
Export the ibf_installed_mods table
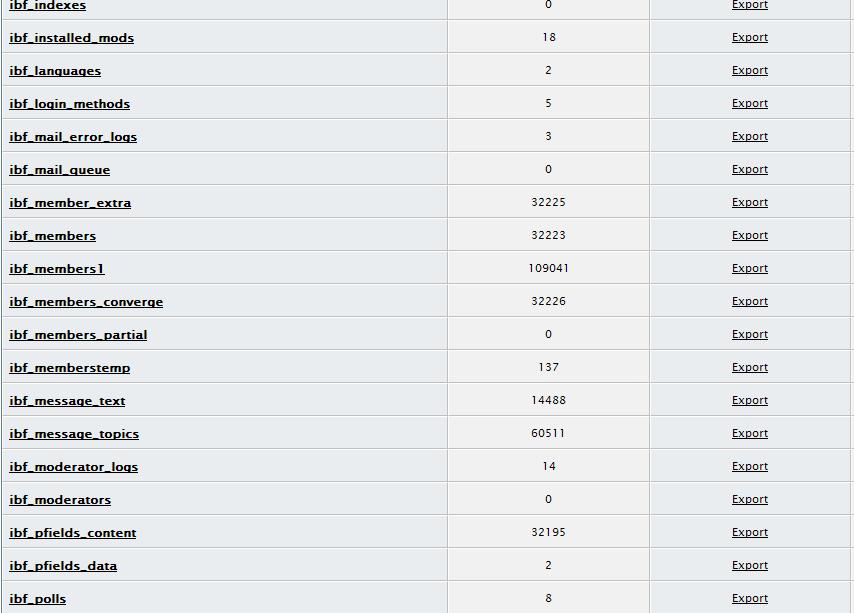pyautogui.click(x=749, y=37)
